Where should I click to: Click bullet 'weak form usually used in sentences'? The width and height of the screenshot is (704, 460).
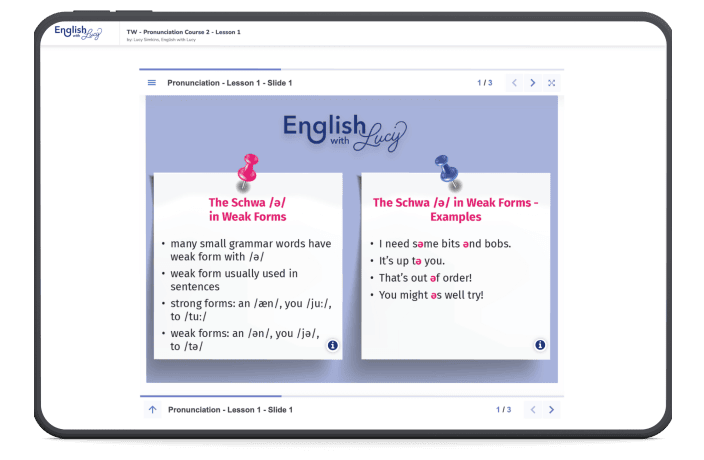click(234, 280)
